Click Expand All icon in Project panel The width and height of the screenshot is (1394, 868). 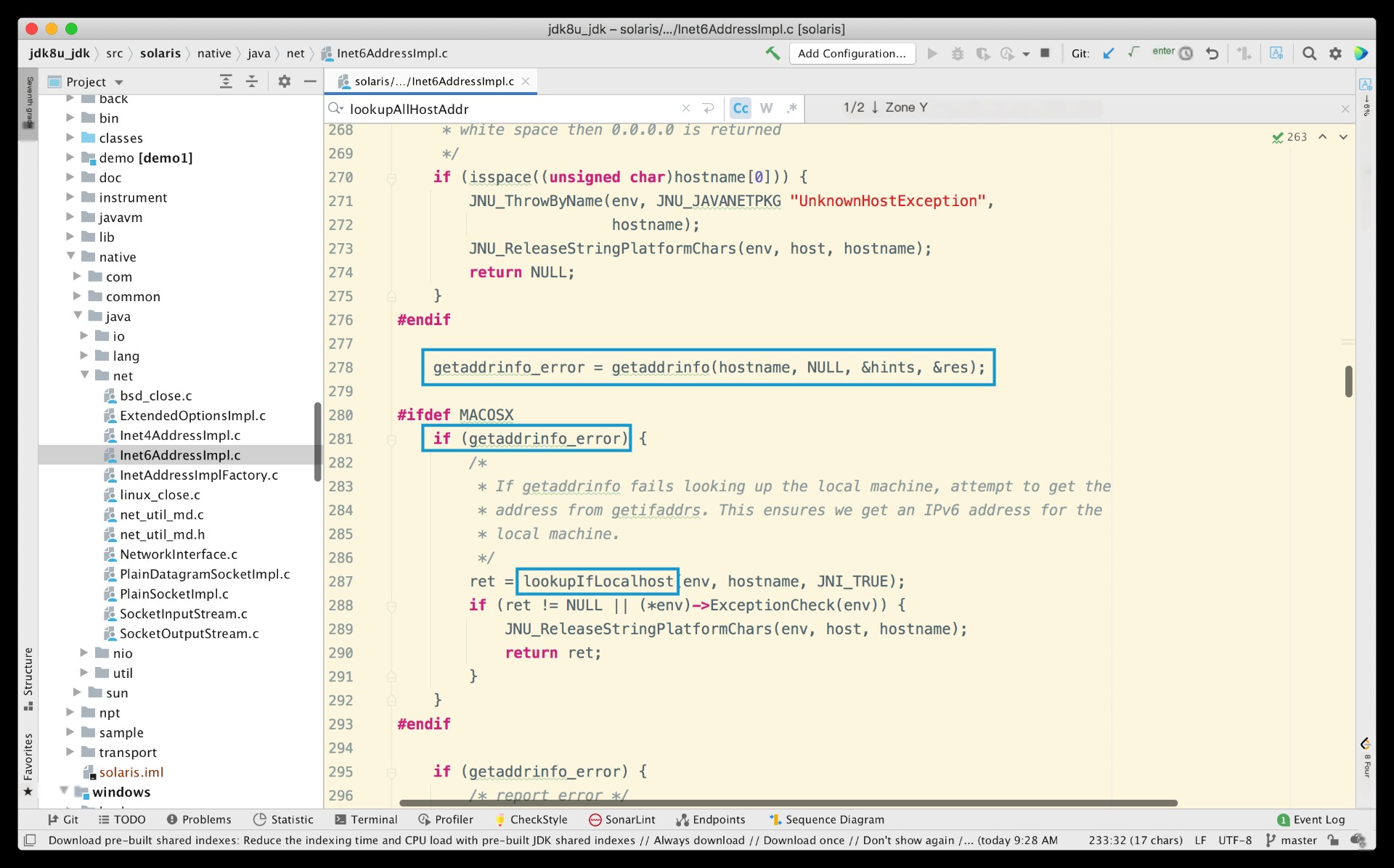pyautogui.click(x=226, y=81)
